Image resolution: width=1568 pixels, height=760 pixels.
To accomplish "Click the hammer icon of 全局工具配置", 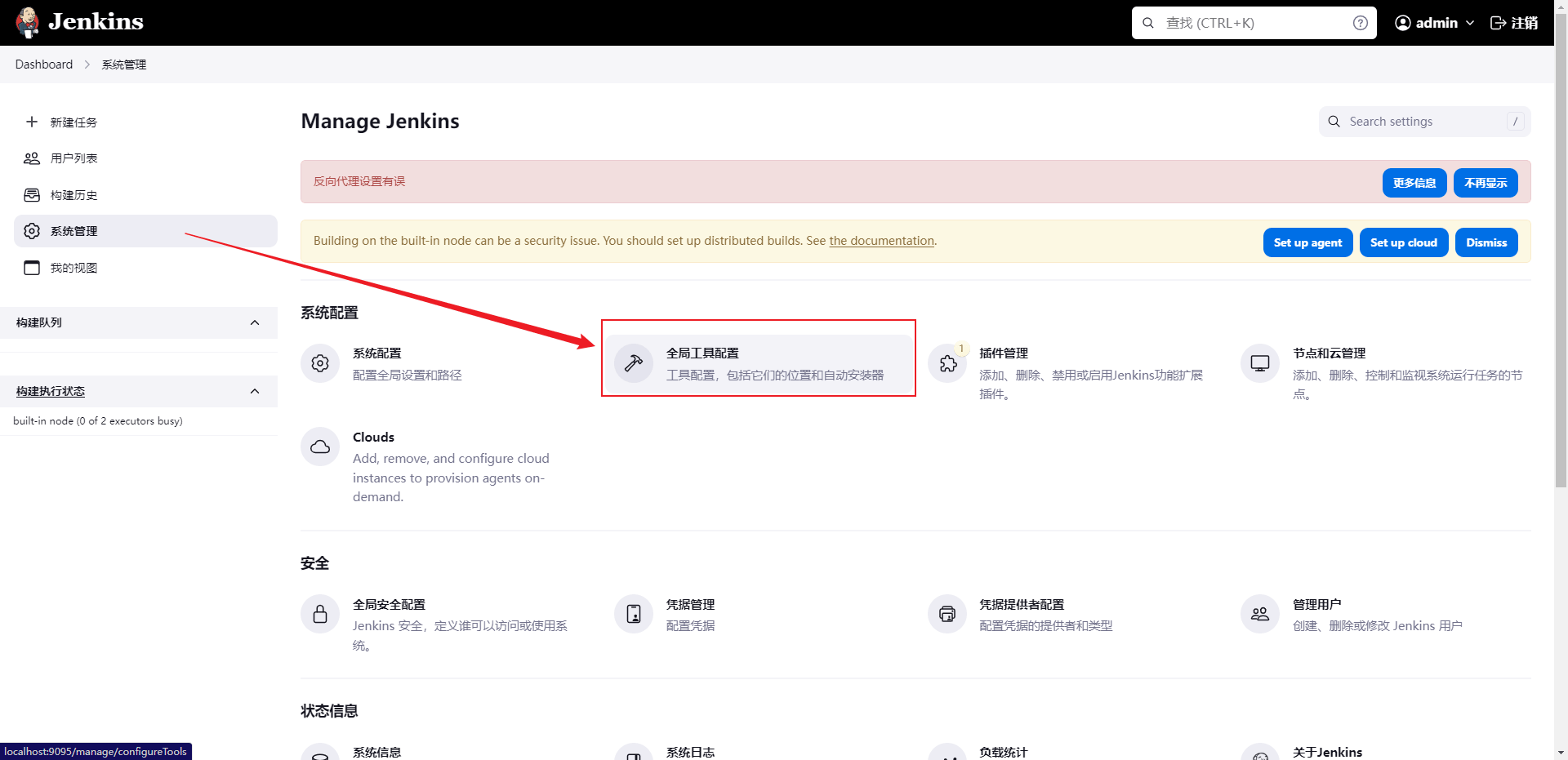I will tap(634, 363).
